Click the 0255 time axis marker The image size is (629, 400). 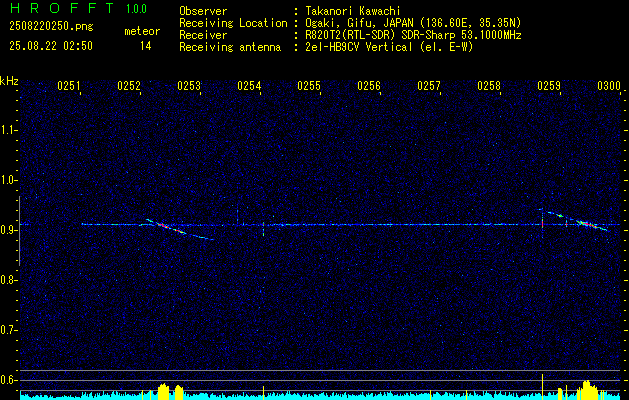pos(309,86)
